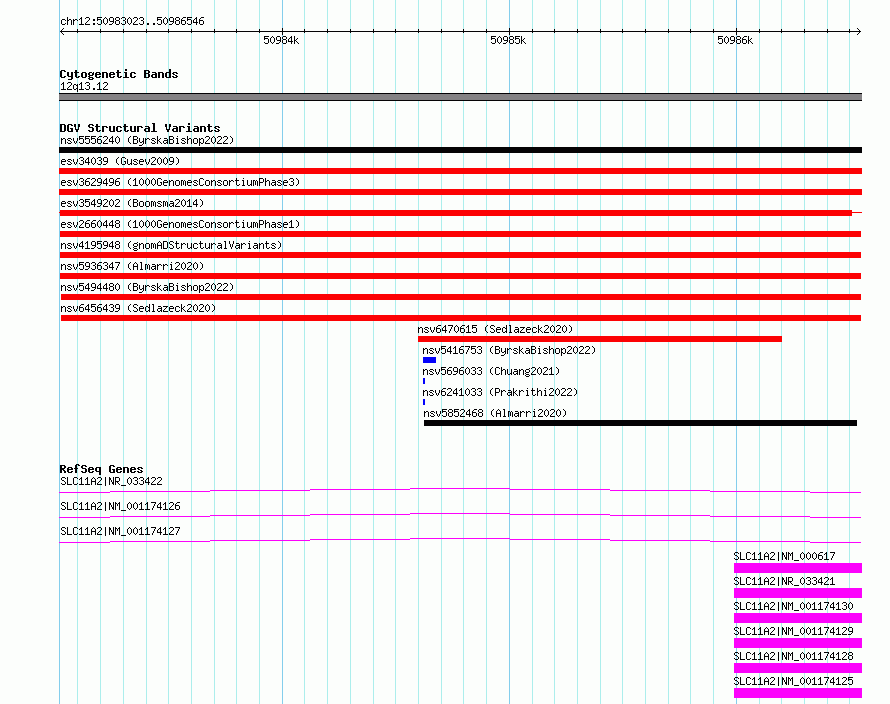
Task: Click nsv5852468 (Almarri2020) label
Action: coord(495,413)
